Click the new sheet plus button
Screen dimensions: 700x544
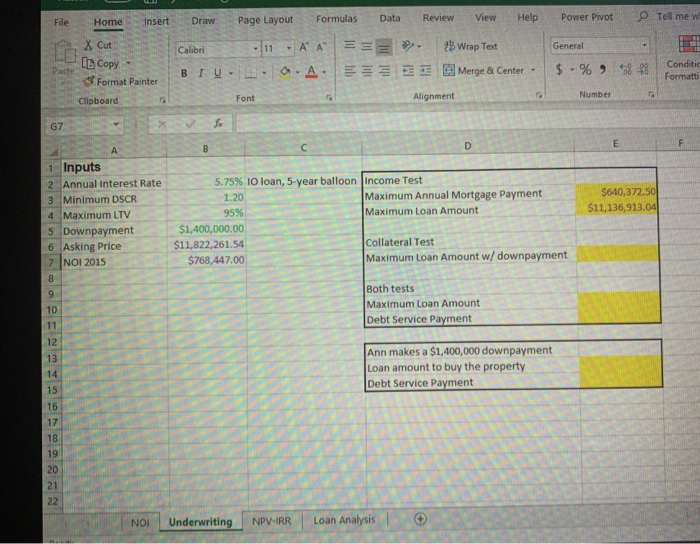pyautogui.click(x=420, y=519)
